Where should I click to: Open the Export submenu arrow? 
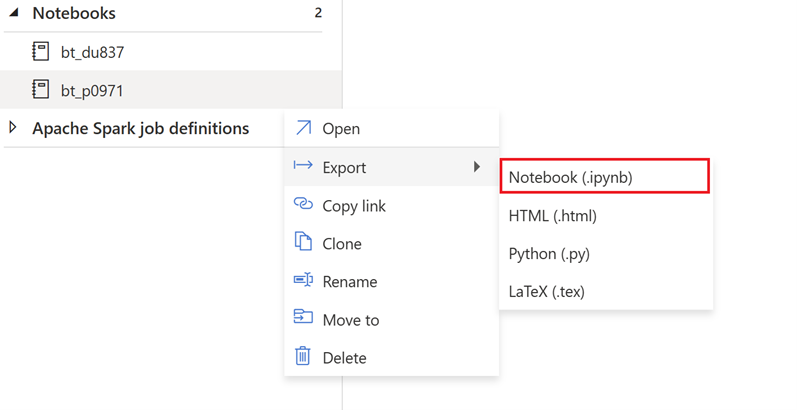click(x=477, y=167)
